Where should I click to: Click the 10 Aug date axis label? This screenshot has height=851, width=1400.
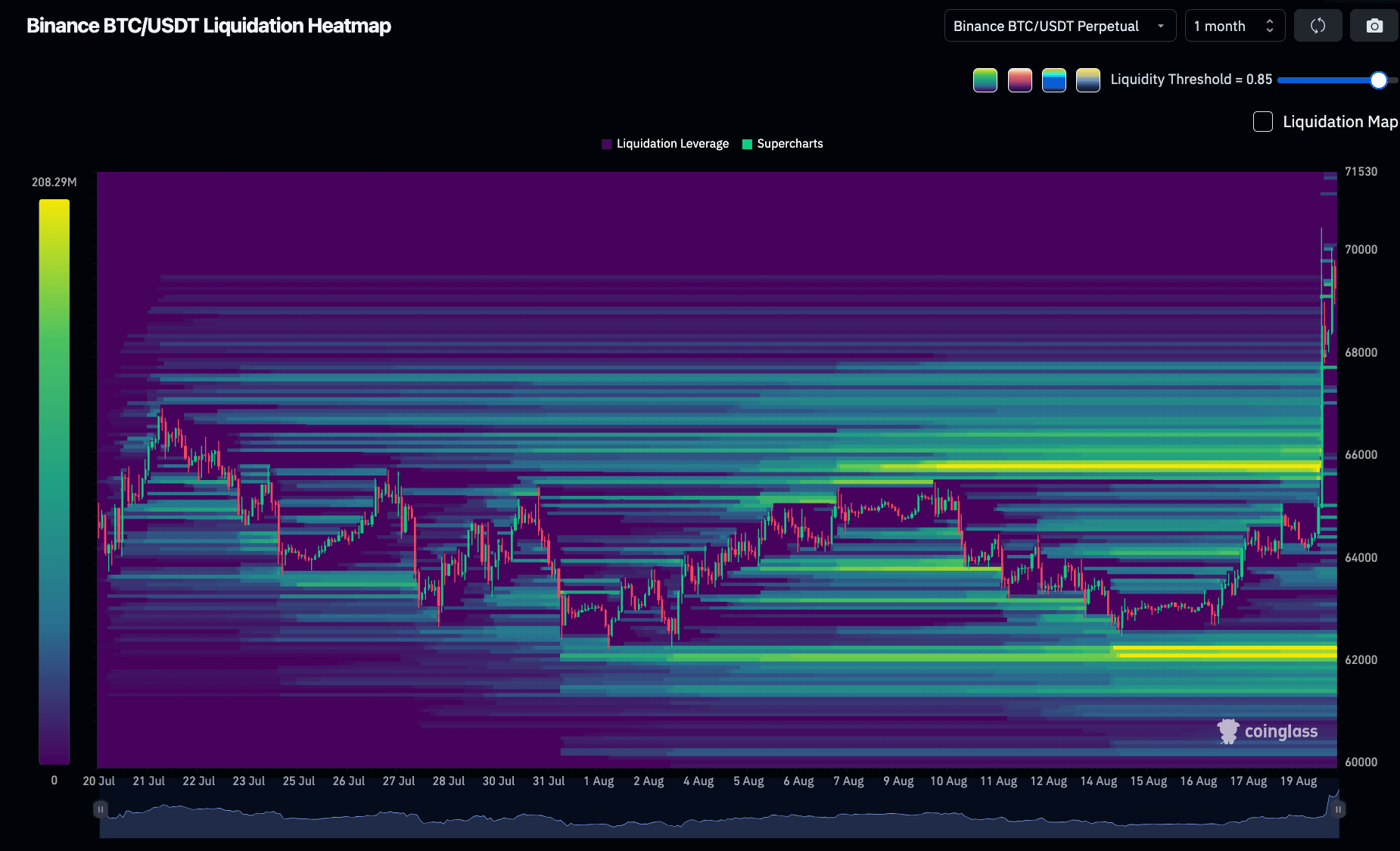point(949,781)
